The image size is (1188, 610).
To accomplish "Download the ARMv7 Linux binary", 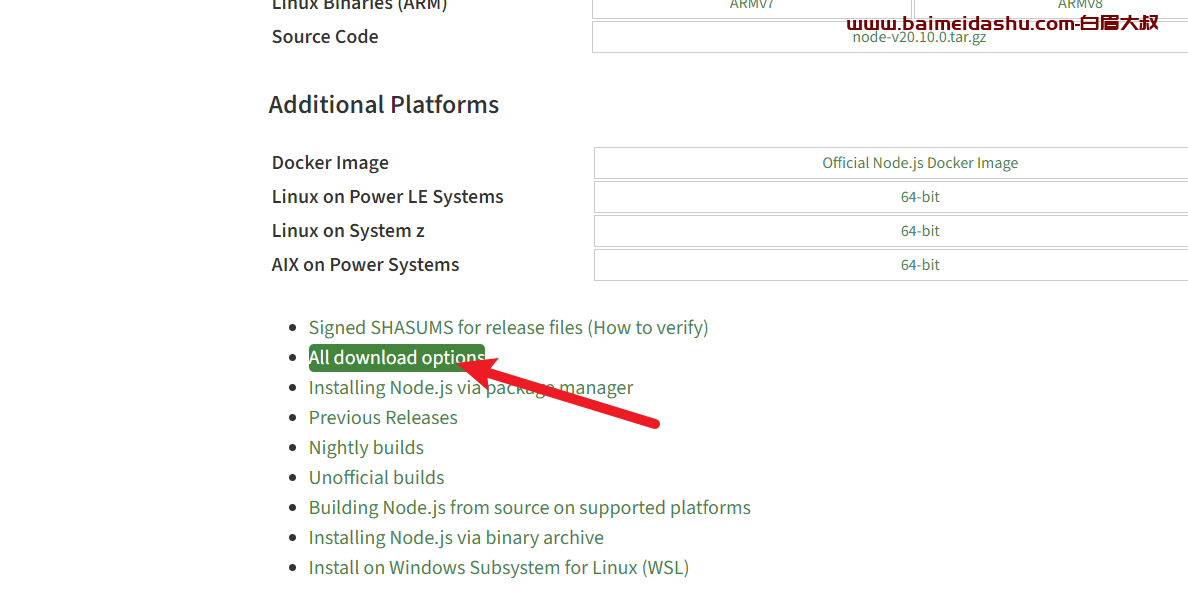I will 751,5.
